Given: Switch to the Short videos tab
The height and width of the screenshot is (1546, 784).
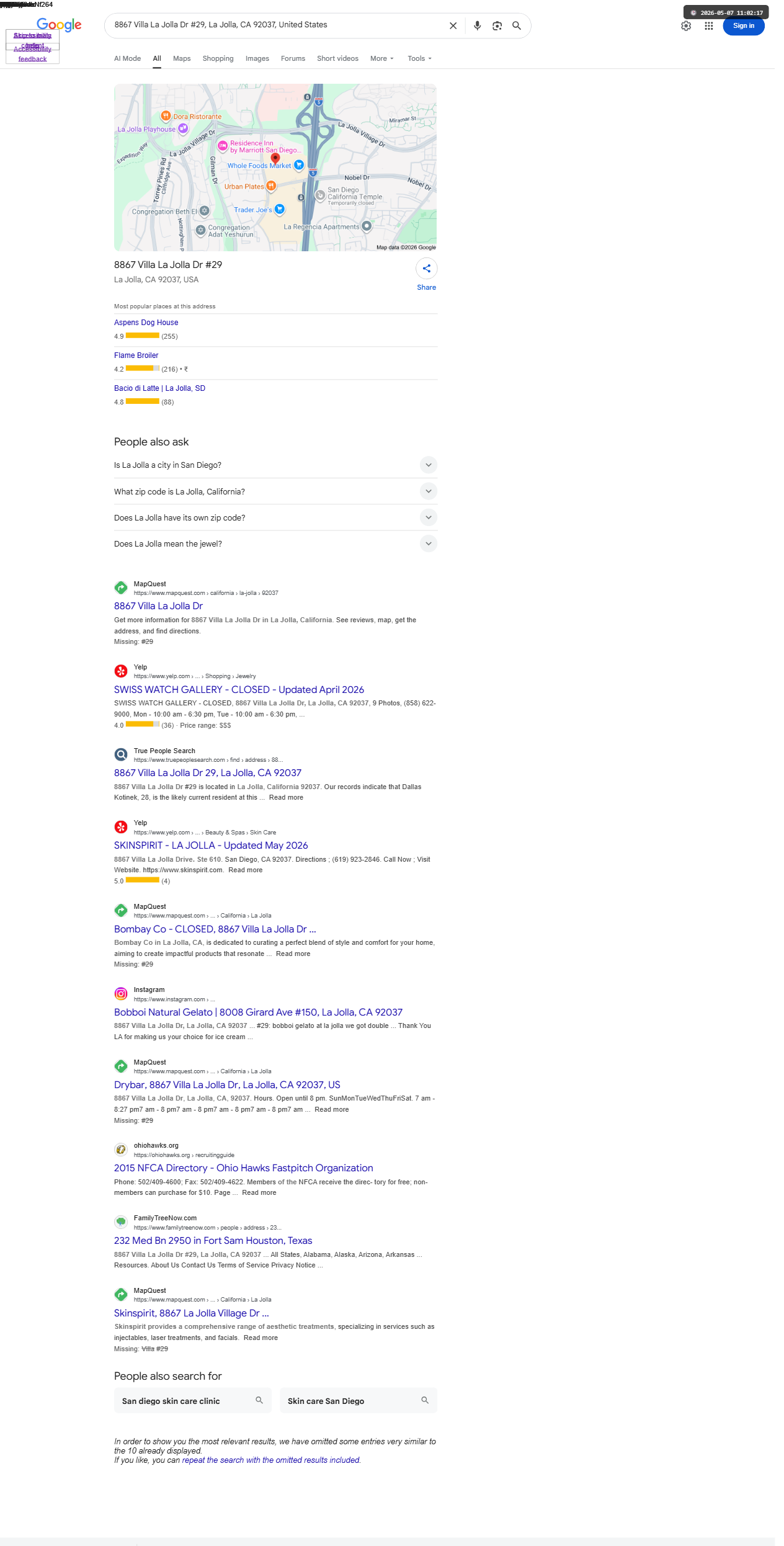Looking at the screenshot, I should click(x=337, y=58).
